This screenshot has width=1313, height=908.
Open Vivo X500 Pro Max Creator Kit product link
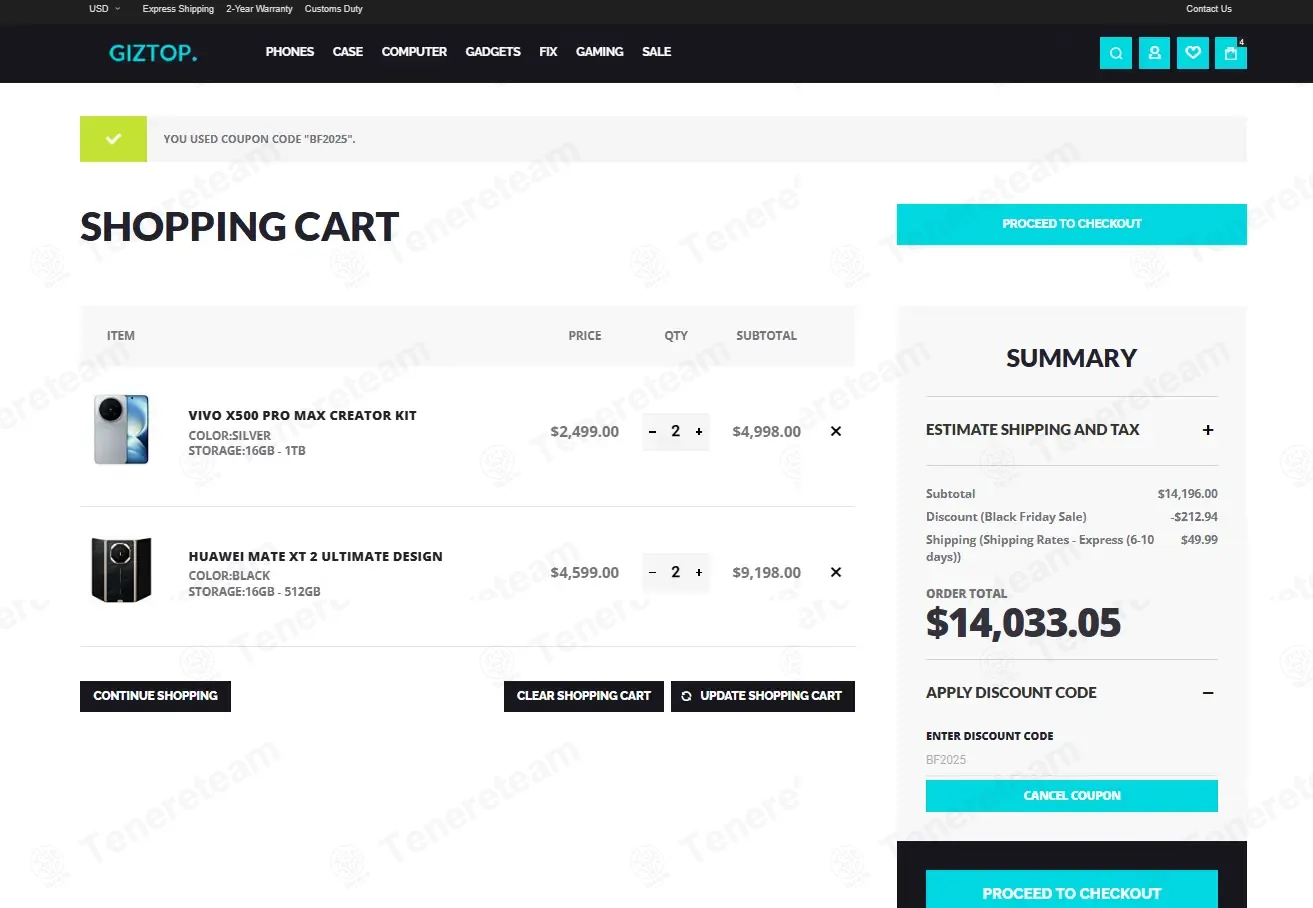(x=303, y=416)
